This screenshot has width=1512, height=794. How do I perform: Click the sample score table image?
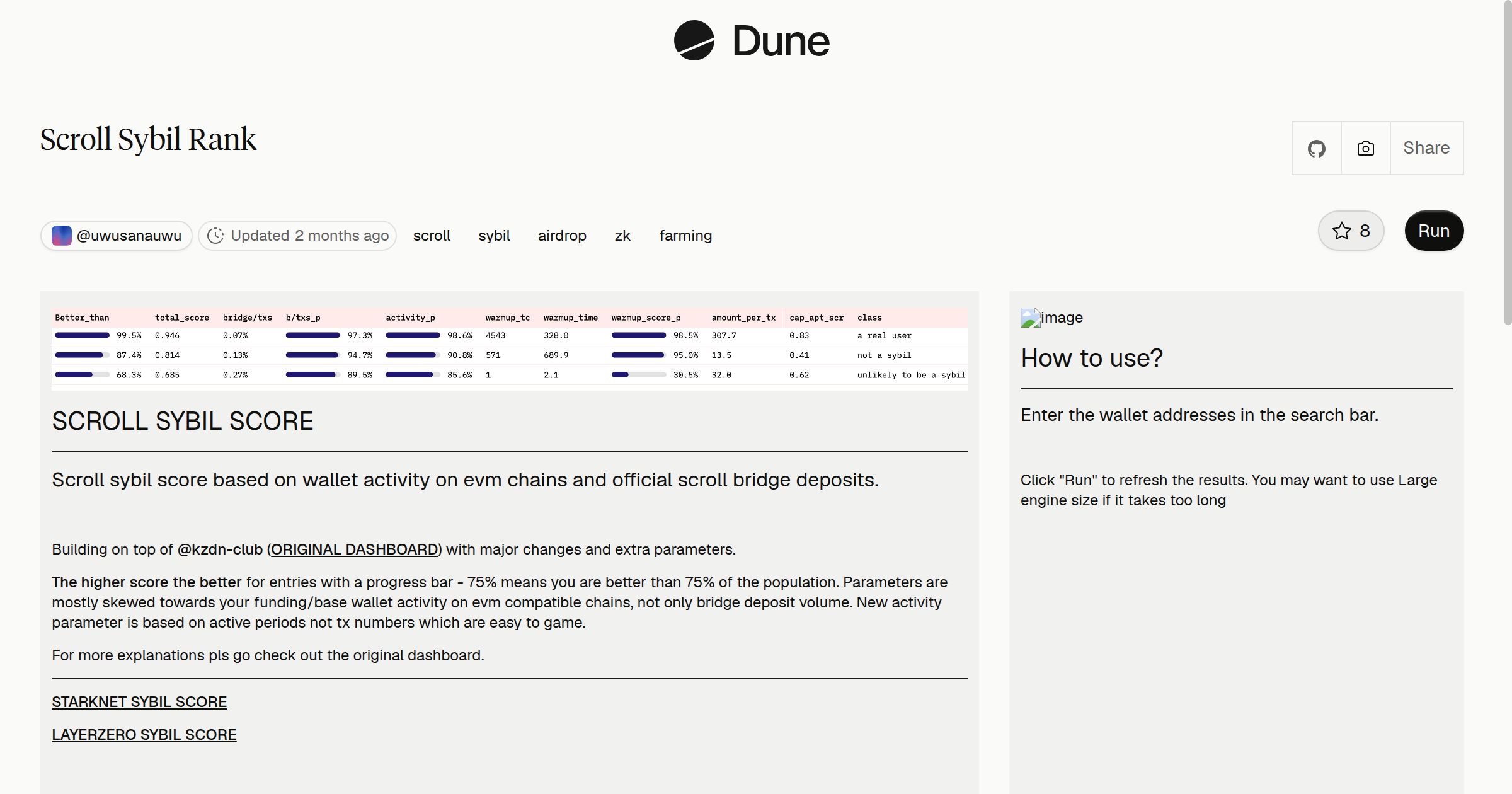pyautogui.click(x=510, y=349)
